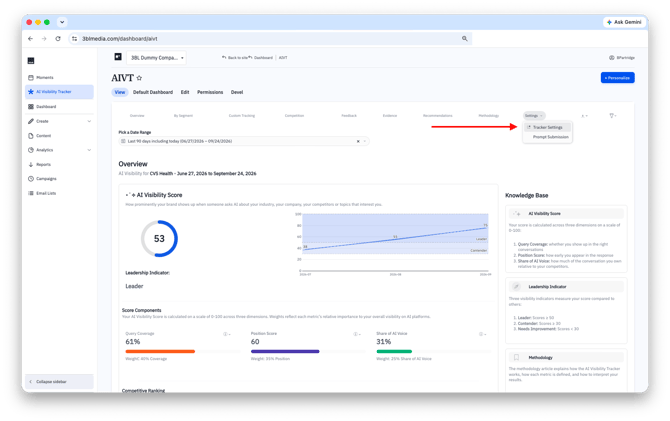Collapse the sidebar
This screenshot has width=670, height=421.
click(59, 382)
